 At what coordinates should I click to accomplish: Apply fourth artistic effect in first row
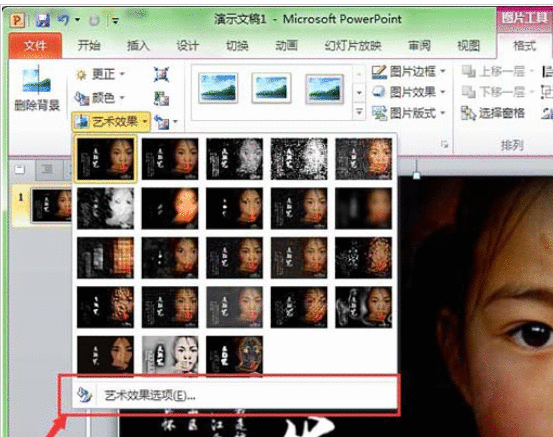pos(299,159)
